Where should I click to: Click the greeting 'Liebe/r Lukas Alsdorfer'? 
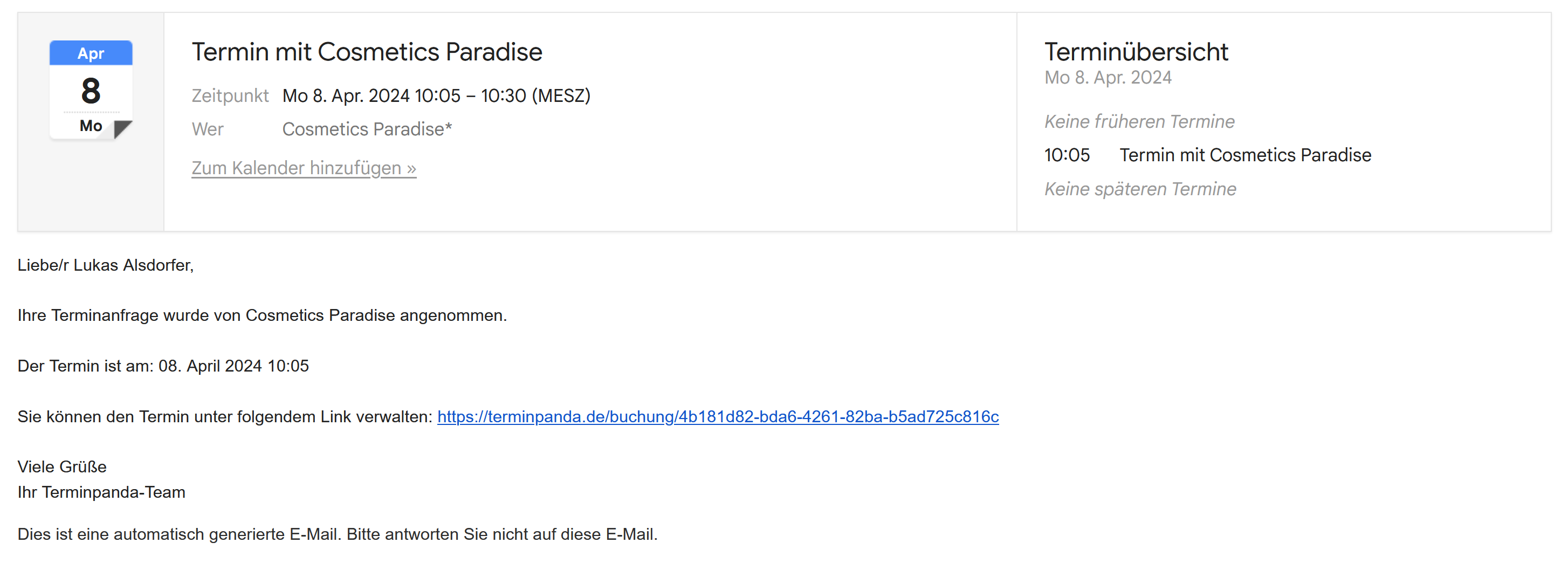[x=105, y=265]
